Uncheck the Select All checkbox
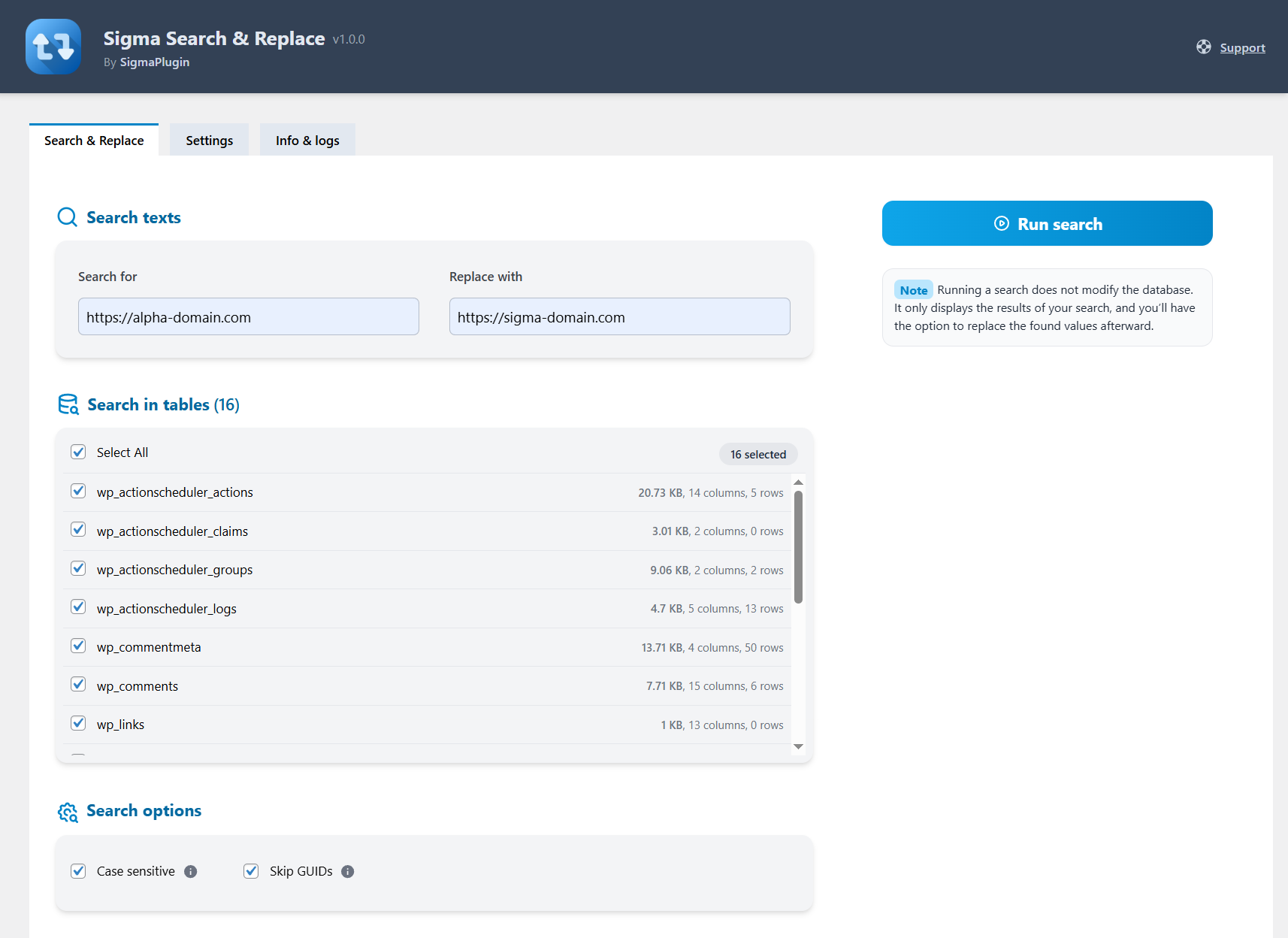The height and width of the screenshot is (938, 1288). [x=78, y=452]
